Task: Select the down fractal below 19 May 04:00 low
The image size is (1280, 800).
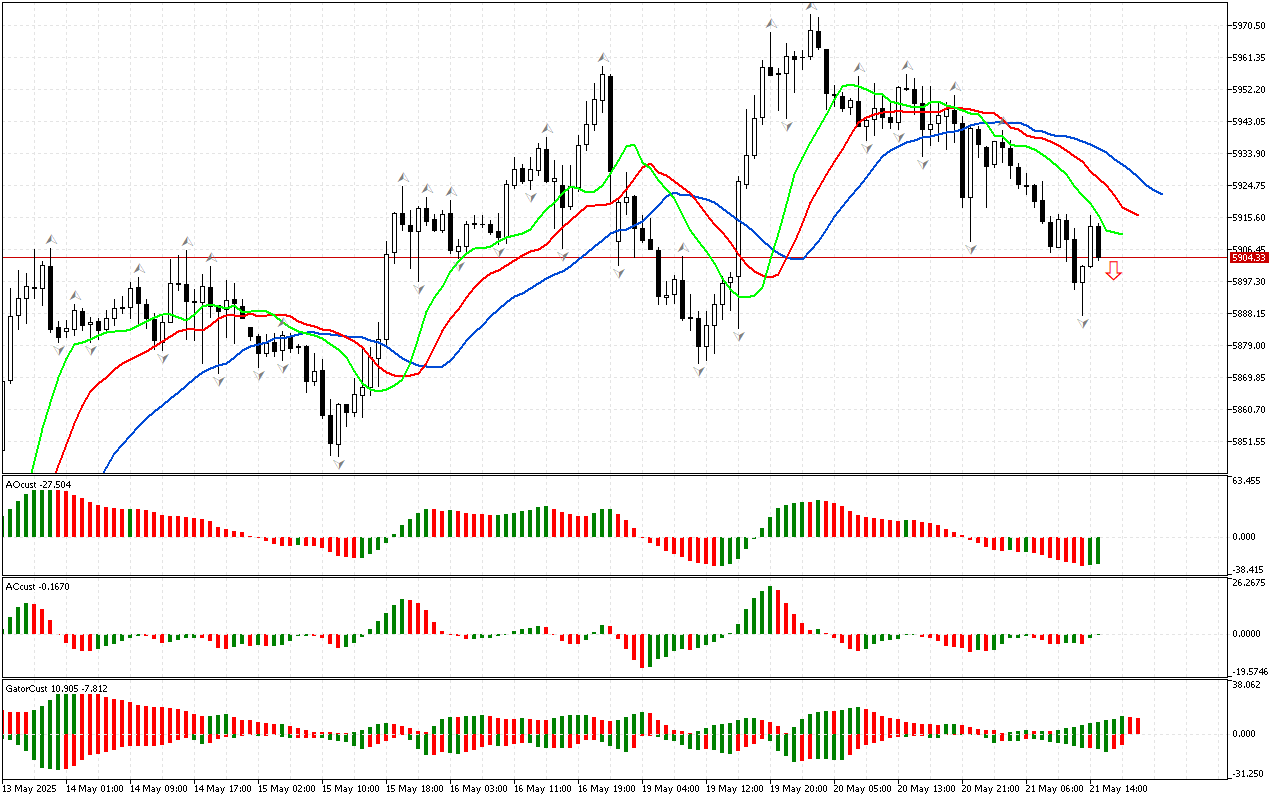Action: point(700,370)
